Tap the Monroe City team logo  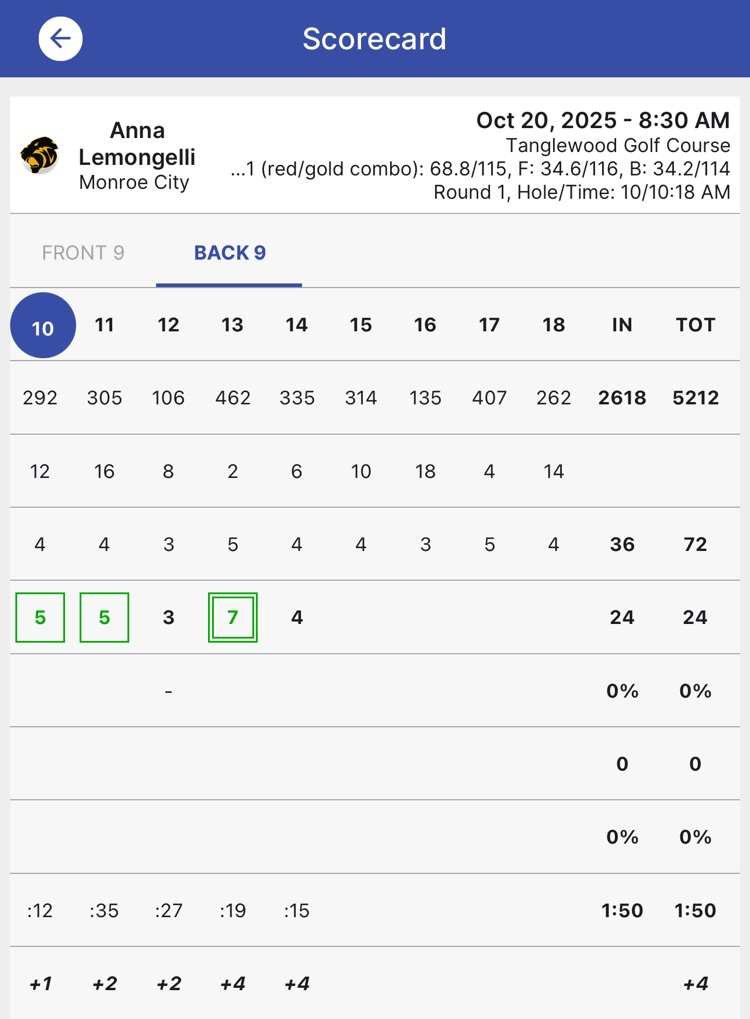tap(40, 155)
